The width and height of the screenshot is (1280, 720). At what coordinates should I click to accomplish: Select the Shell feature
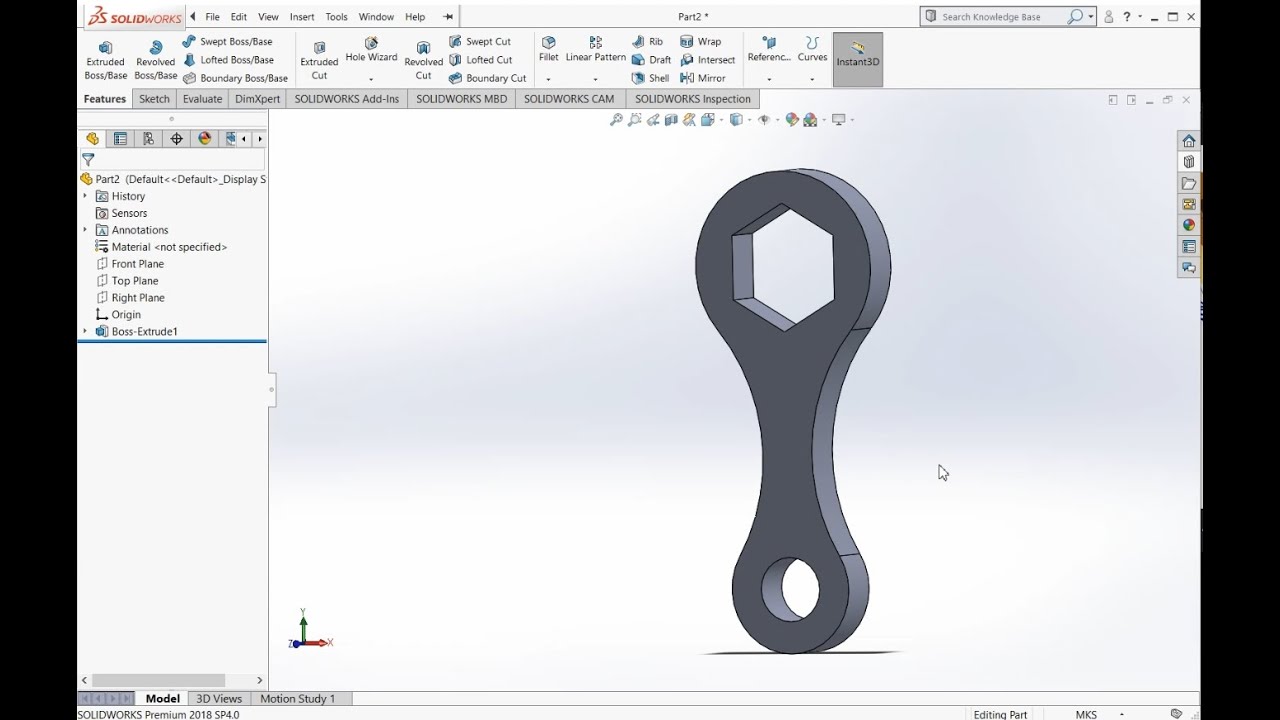point(650,78)
